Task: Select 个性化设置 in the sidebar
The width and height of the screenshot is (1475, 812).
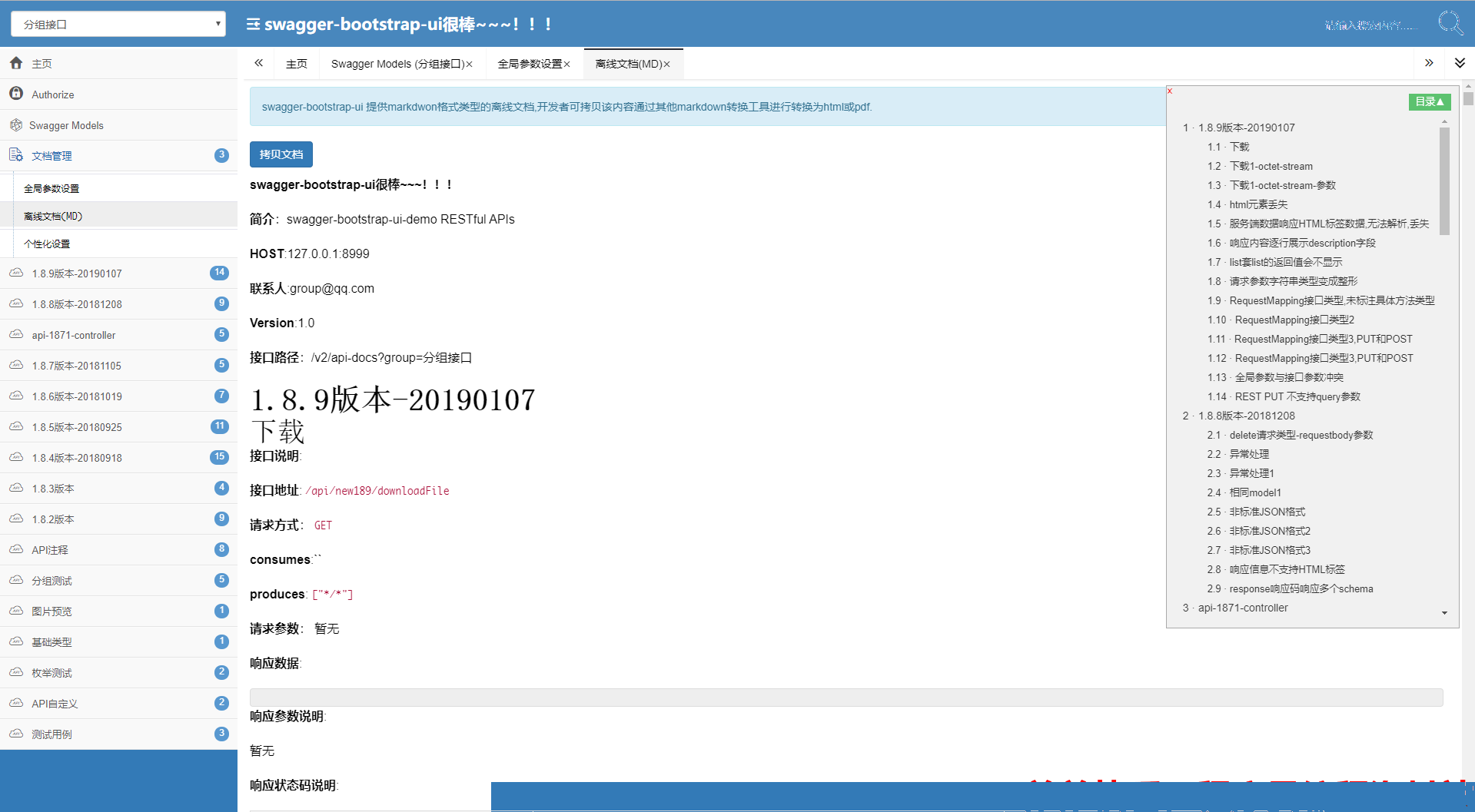Action: click(47, 244)
